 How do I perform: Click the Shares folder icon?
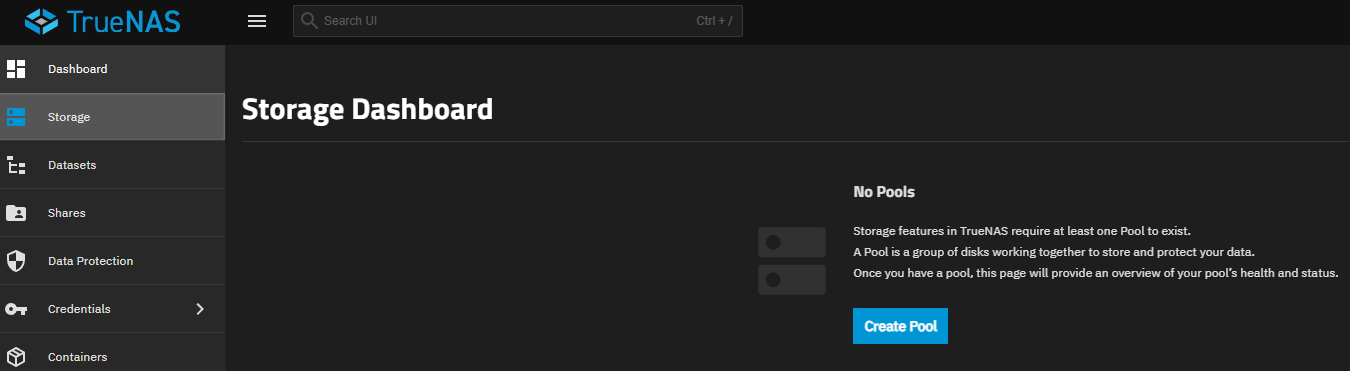pos(16,213)
